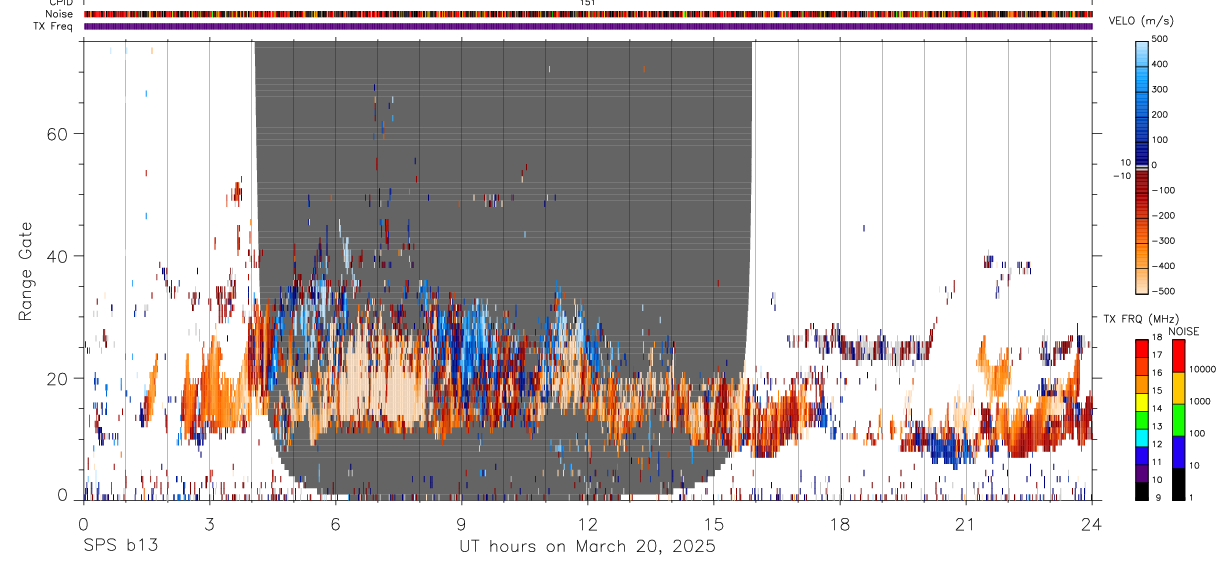
Task: Click the yellow NOISE segment between 1000 and 10000
Action: [1179, 388]
